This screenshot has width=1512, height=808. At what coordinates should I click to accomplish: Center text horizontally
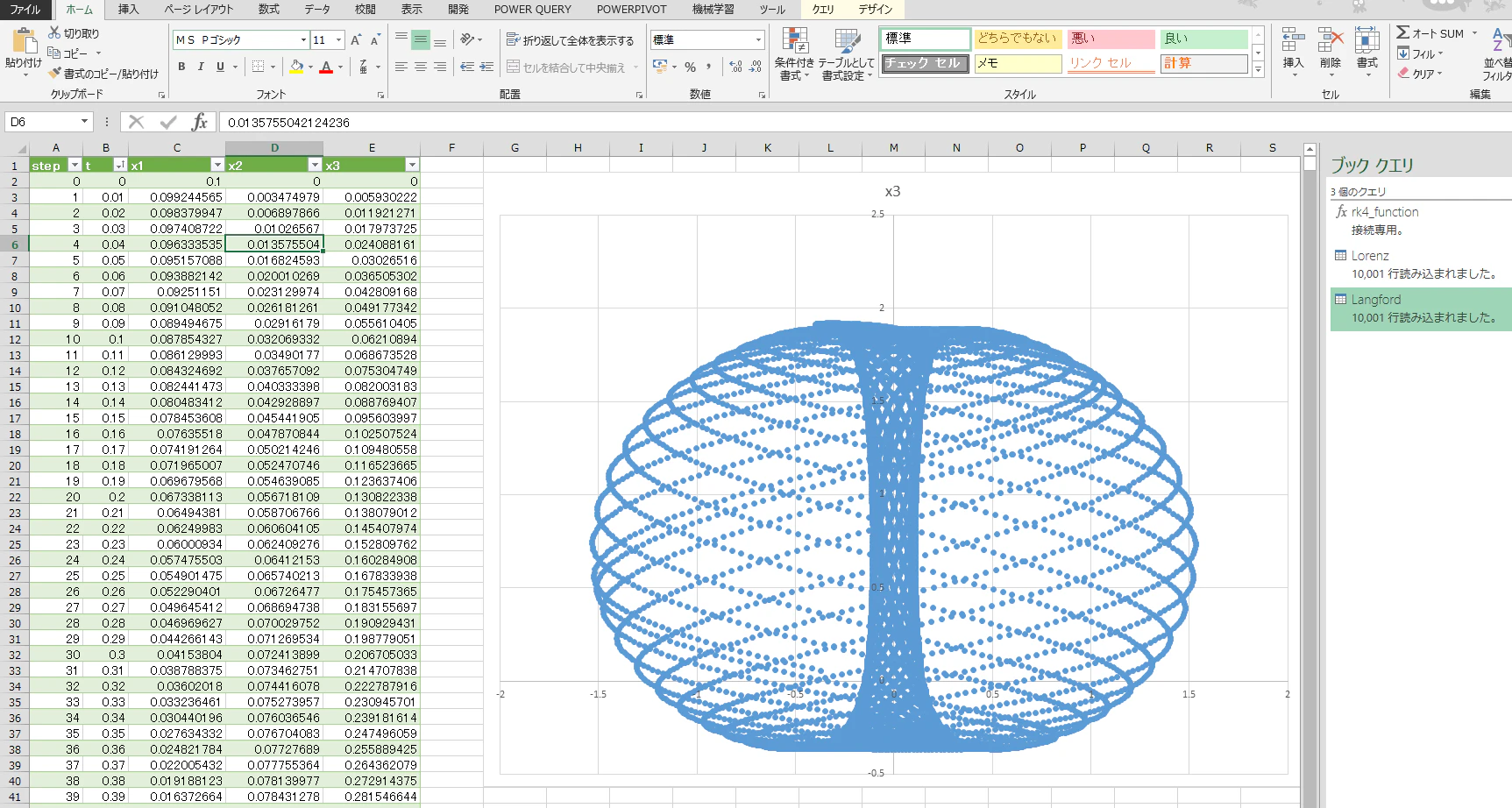pos(421,67)
